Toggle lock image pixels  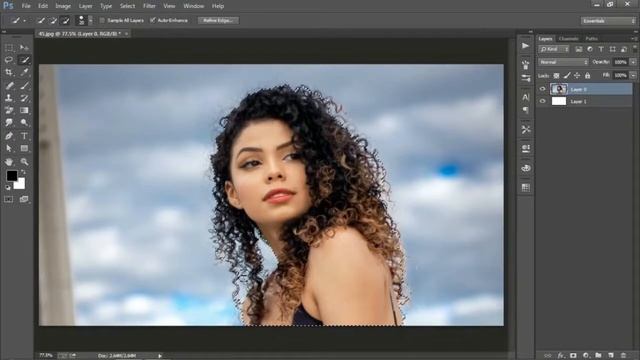[567, 76]
